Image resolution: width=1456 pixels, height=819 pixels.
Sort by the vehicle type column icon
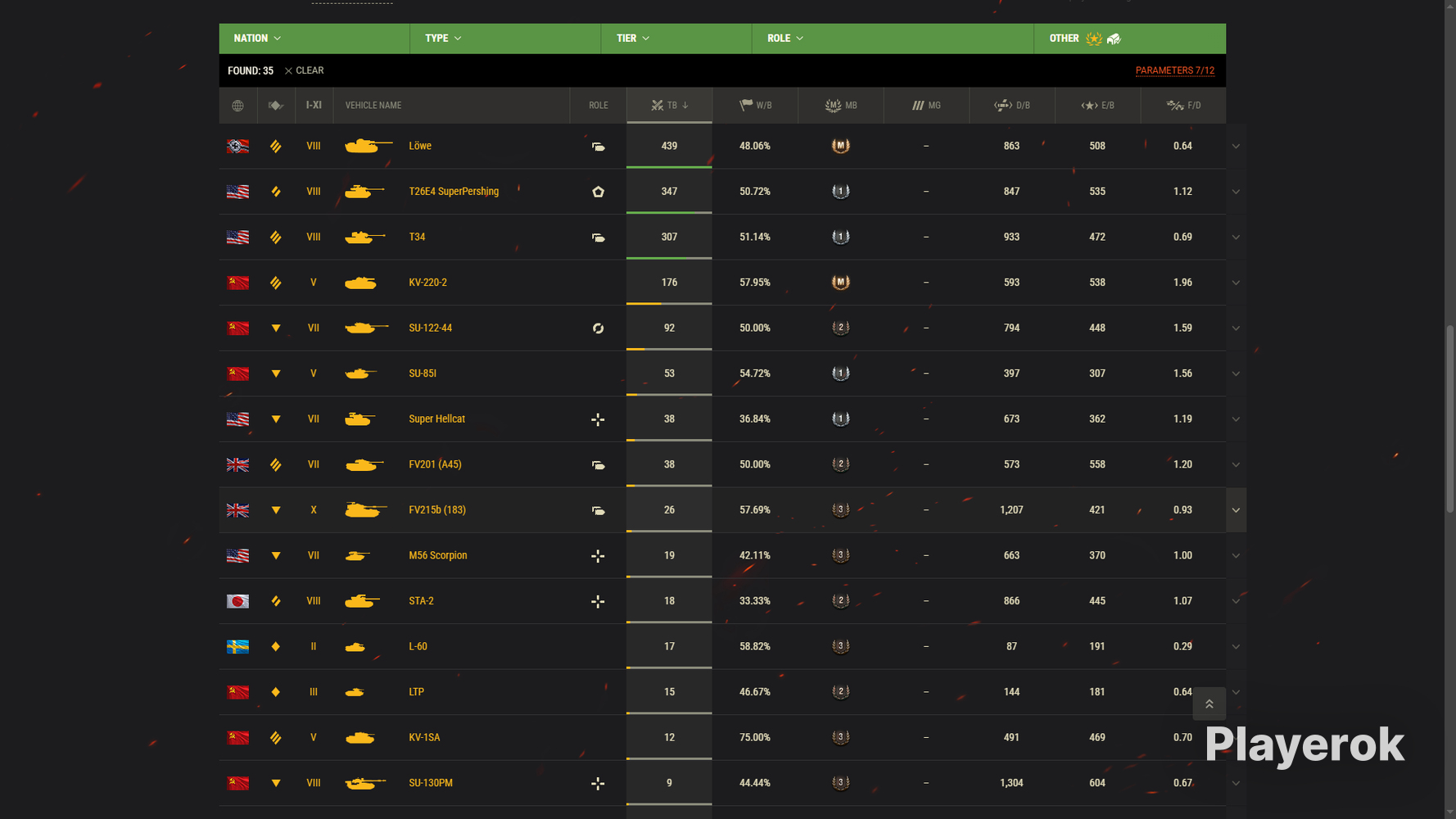[276, 106]
